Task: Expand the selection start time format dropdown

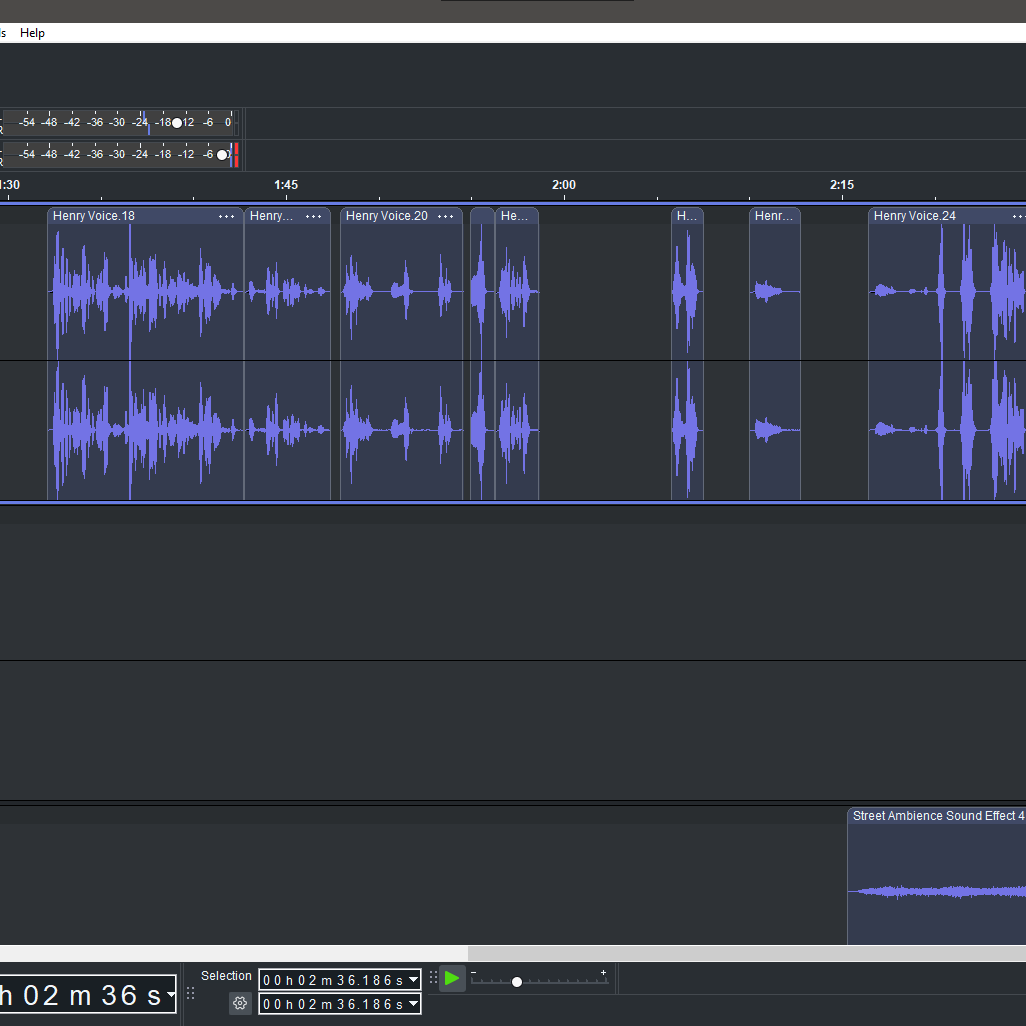Action: click(413, 980)
